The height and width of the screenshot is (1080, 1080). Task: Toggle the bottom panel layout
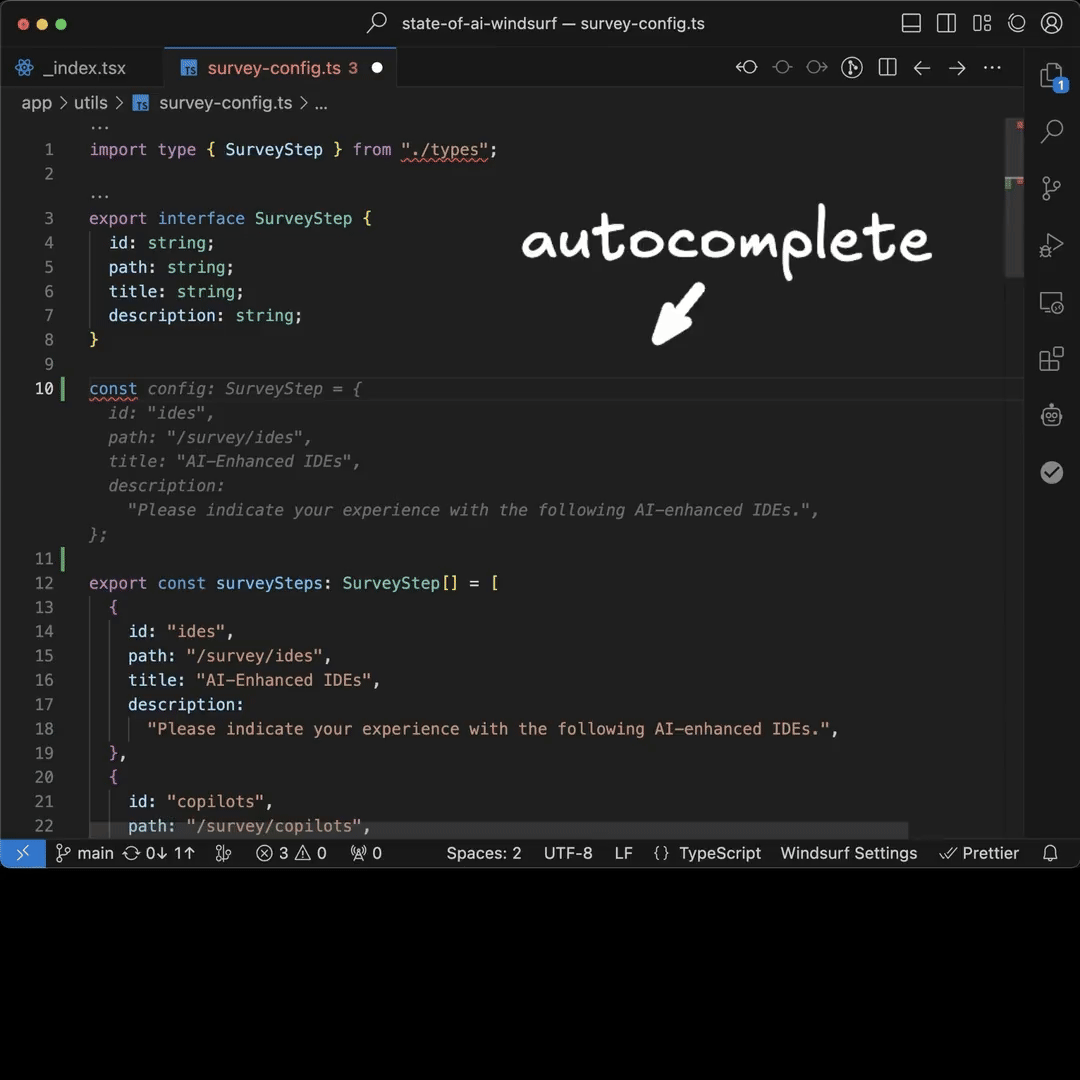pyautogui.click(x=911, y=23)
